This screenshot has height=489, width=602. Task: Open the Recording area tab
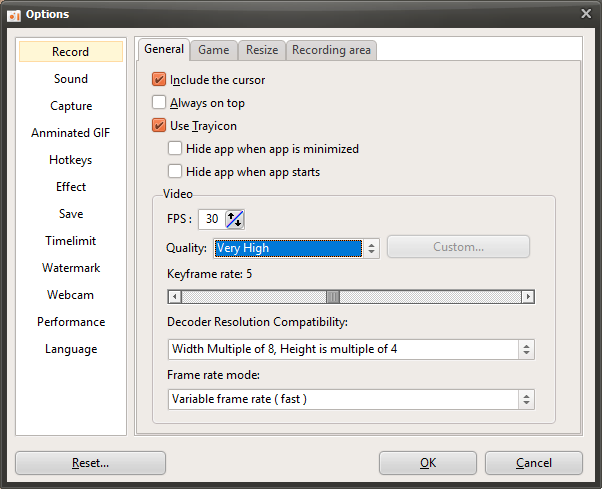click(331, 50)
